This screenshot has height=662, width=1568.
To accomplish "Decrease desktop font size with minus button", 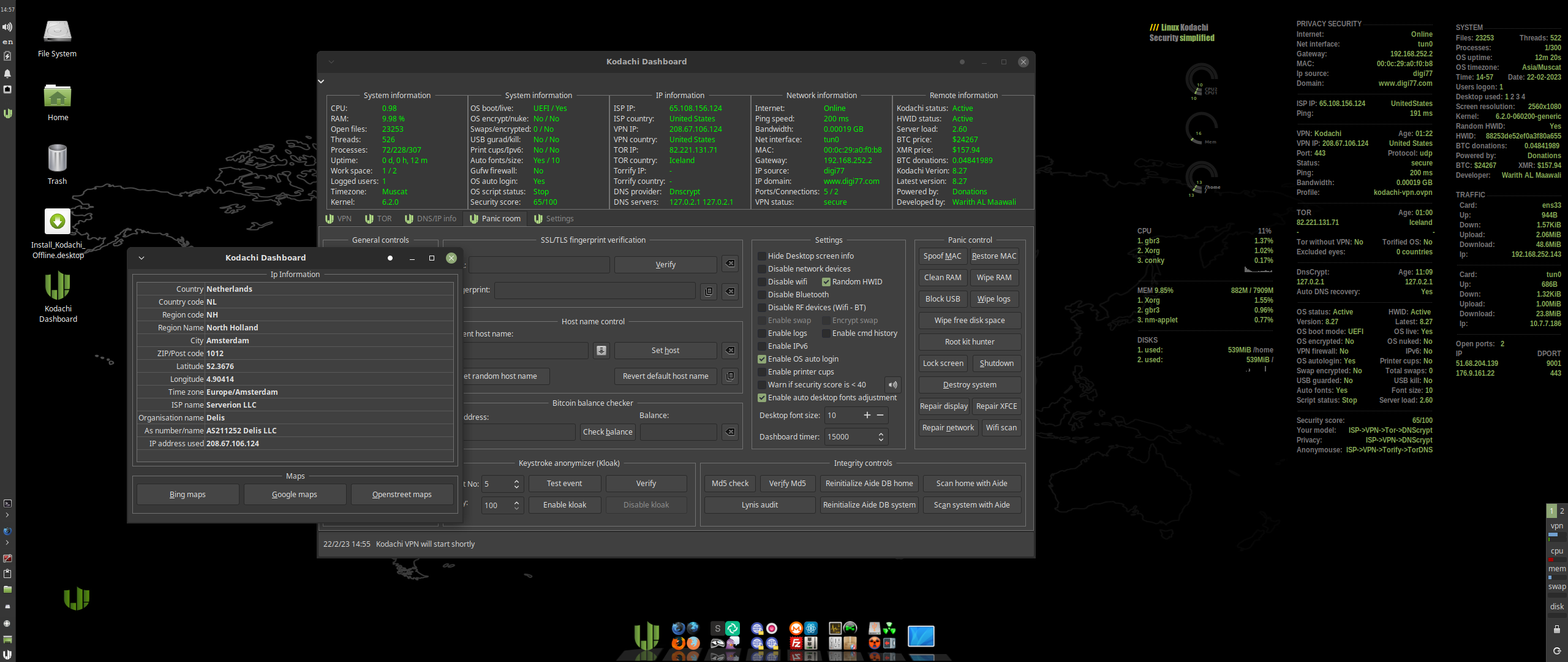I will tap(880, 416).
